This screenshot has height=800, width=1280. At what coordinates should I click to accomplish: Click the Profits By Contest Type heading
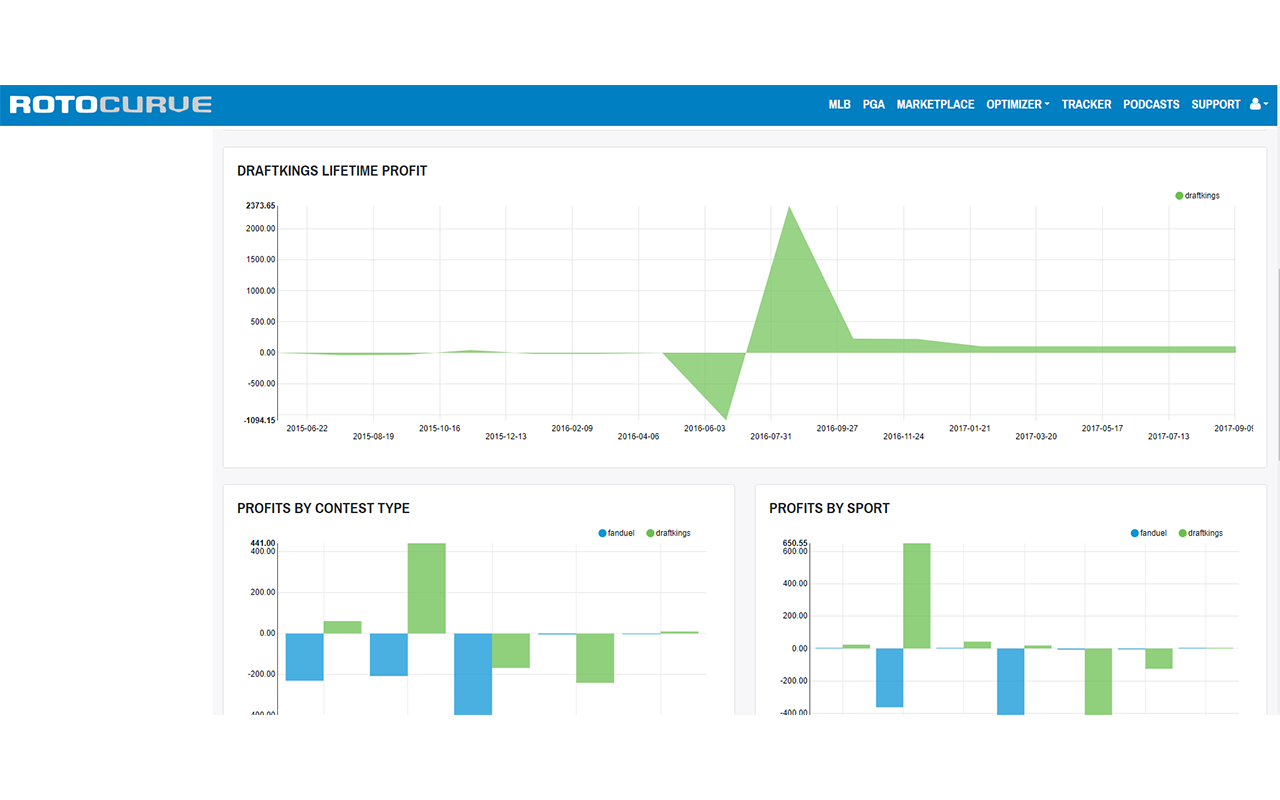[323, 508]
